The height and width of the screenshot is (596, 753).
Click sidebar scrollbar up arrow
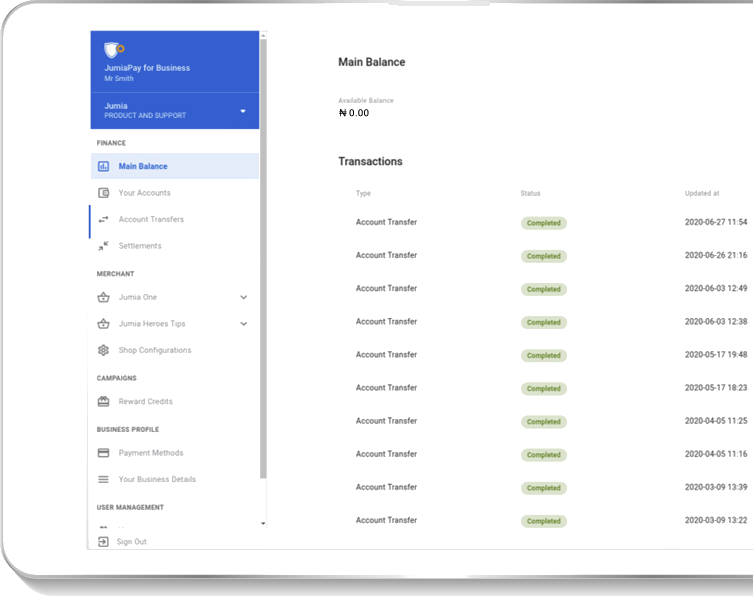click(263, 36)
